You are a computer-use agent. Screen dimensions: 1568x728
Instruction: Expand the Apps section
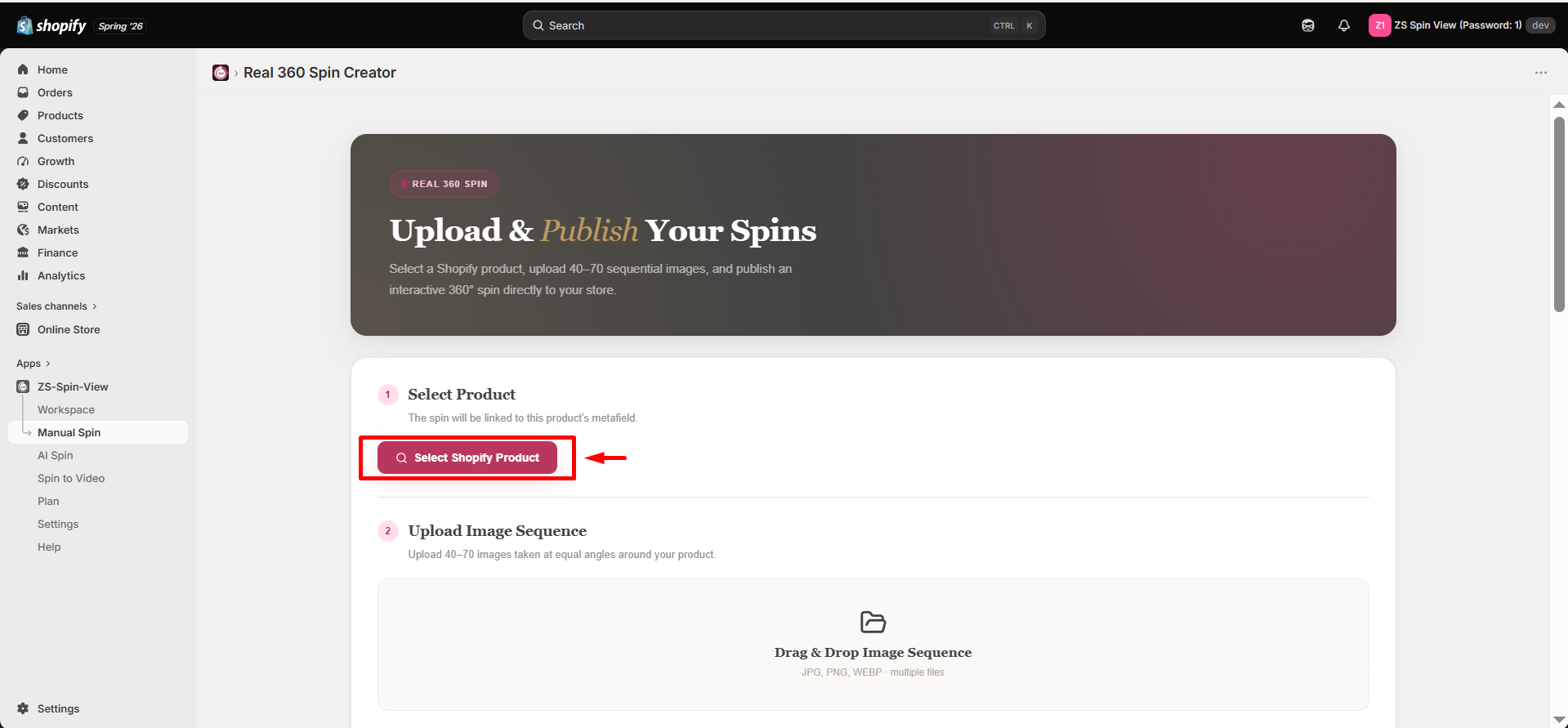coord(34,364)
